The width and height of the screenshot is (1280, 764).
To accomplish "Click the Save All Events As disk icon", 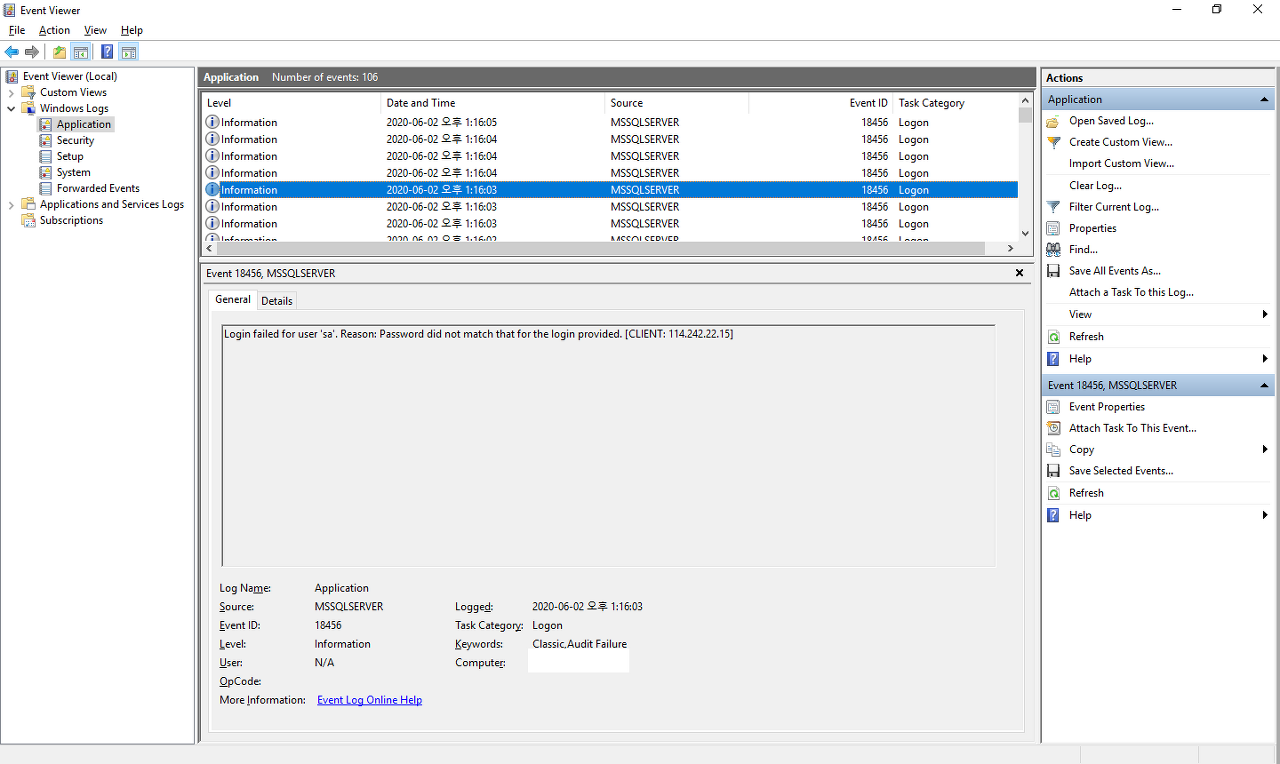I will [1053, 271].
